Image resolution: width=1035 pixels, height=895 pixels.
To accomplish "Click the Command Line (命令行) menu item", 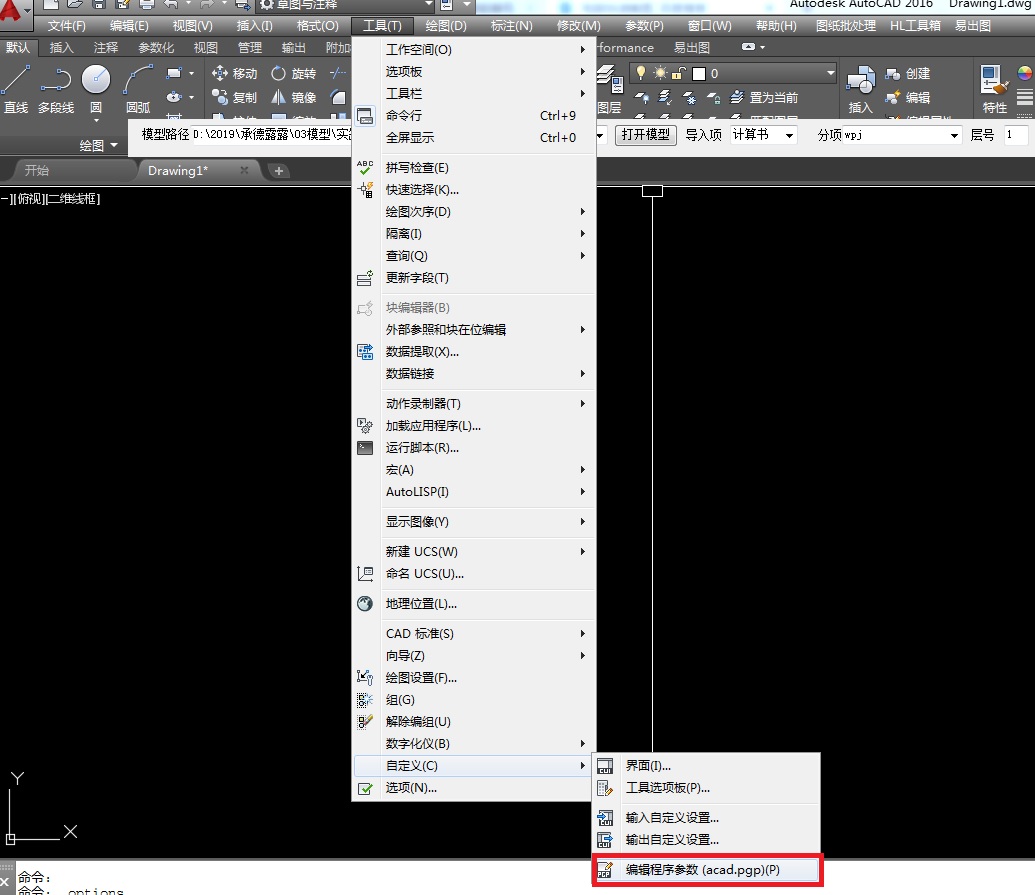I will [474, 116].
